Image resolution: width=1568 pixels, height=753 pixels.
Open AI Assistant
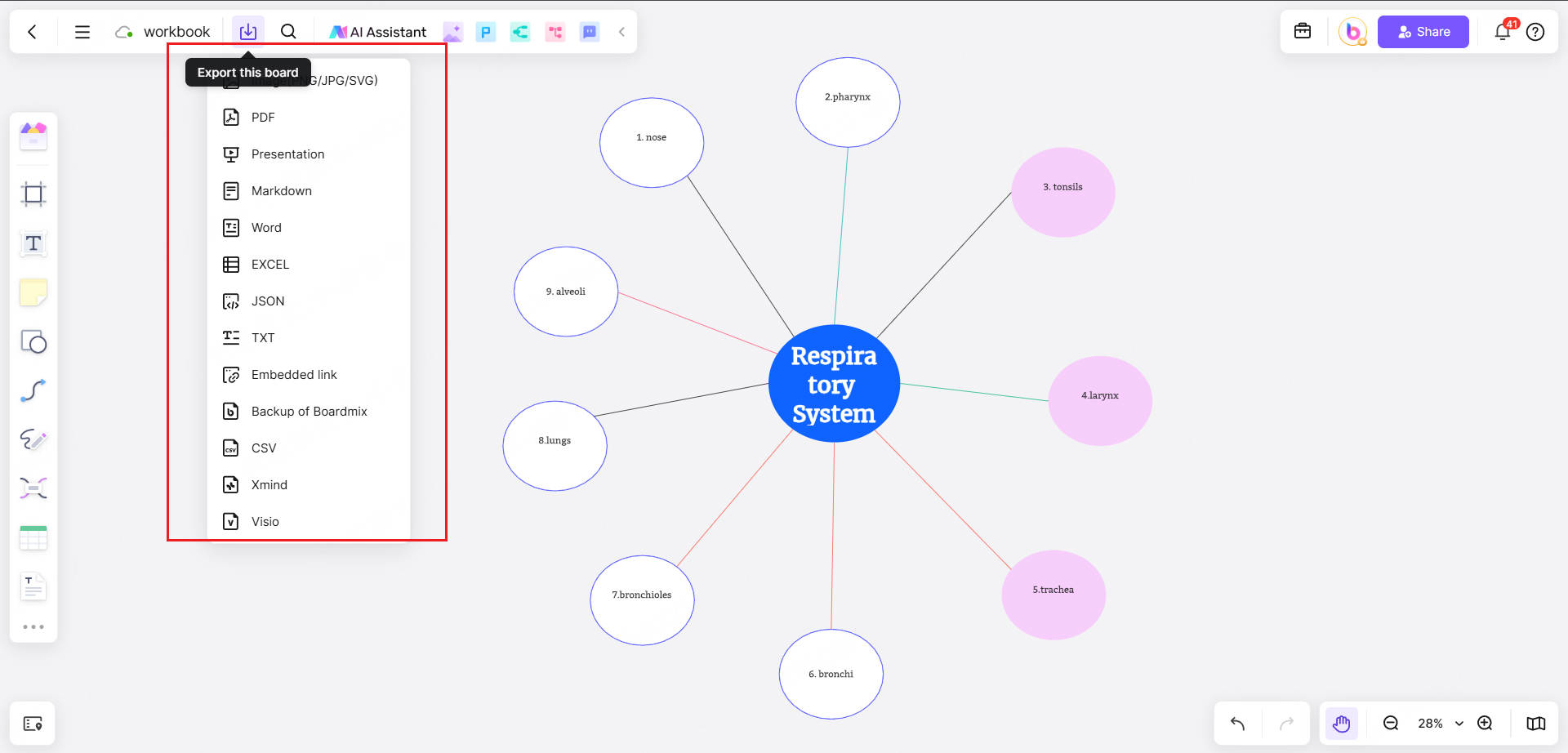pos(378,32)
